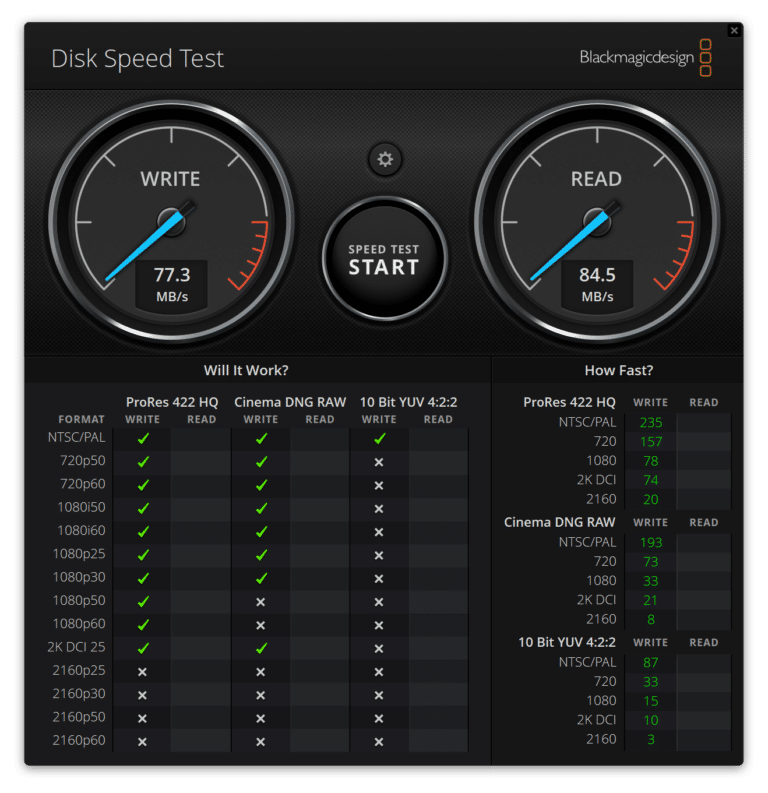The width and height of the screenshot is (768, 793).
Task: Click Cinema DNG RAW 1080i50 write checkmark
Action: click(x=261, y=508)
